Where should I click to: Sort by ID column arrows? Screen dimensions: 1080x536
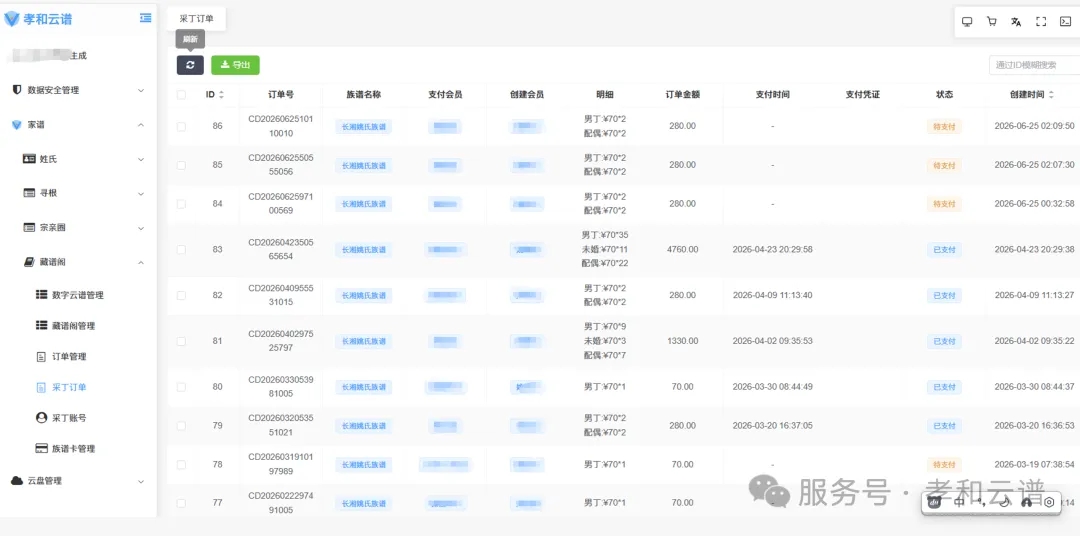tap(221, 94)
